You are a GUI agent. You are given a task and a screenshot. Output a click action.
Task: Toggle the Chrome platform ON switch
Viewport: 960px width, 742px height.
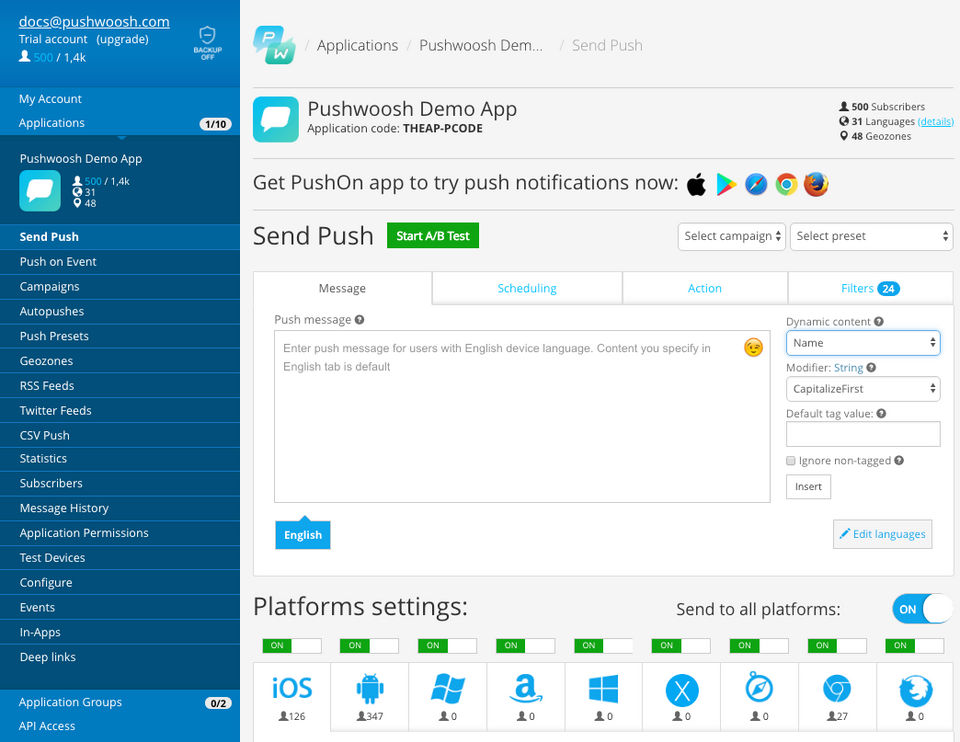pos(838,645)
